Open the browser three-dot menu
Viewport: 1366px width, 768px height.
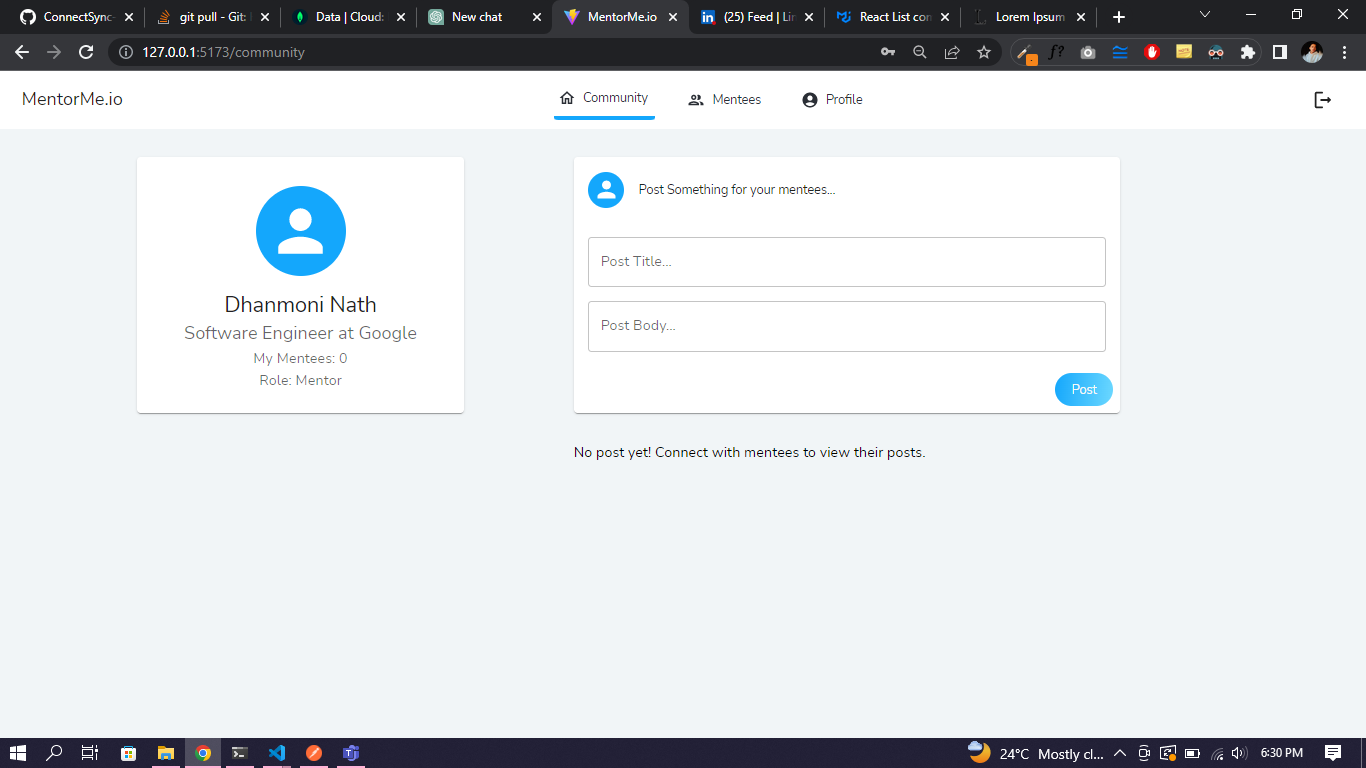click(x=1343, y=52)
